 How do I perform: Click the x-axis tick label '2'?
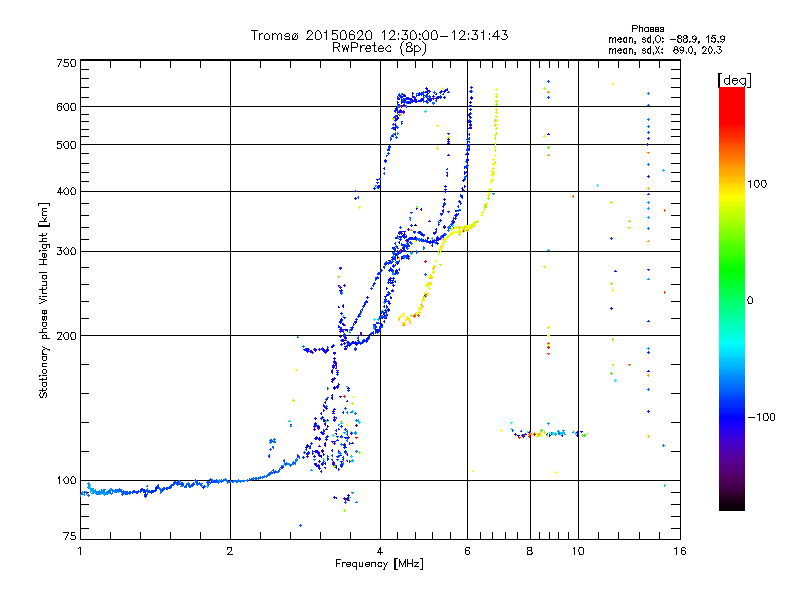tap(230, 551)
